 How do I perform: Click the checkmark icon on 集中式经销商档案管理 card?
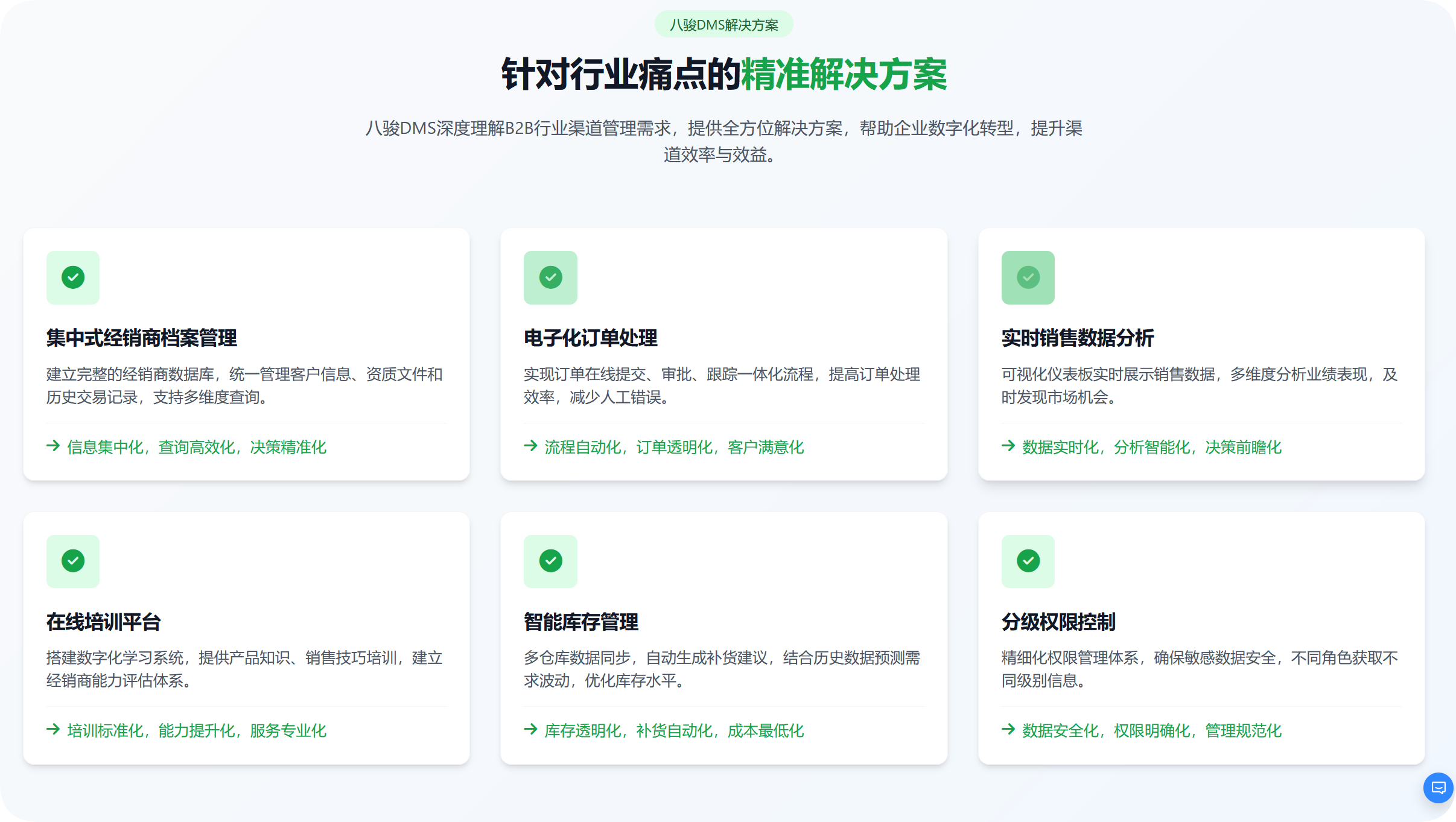(x=72, y=277)
